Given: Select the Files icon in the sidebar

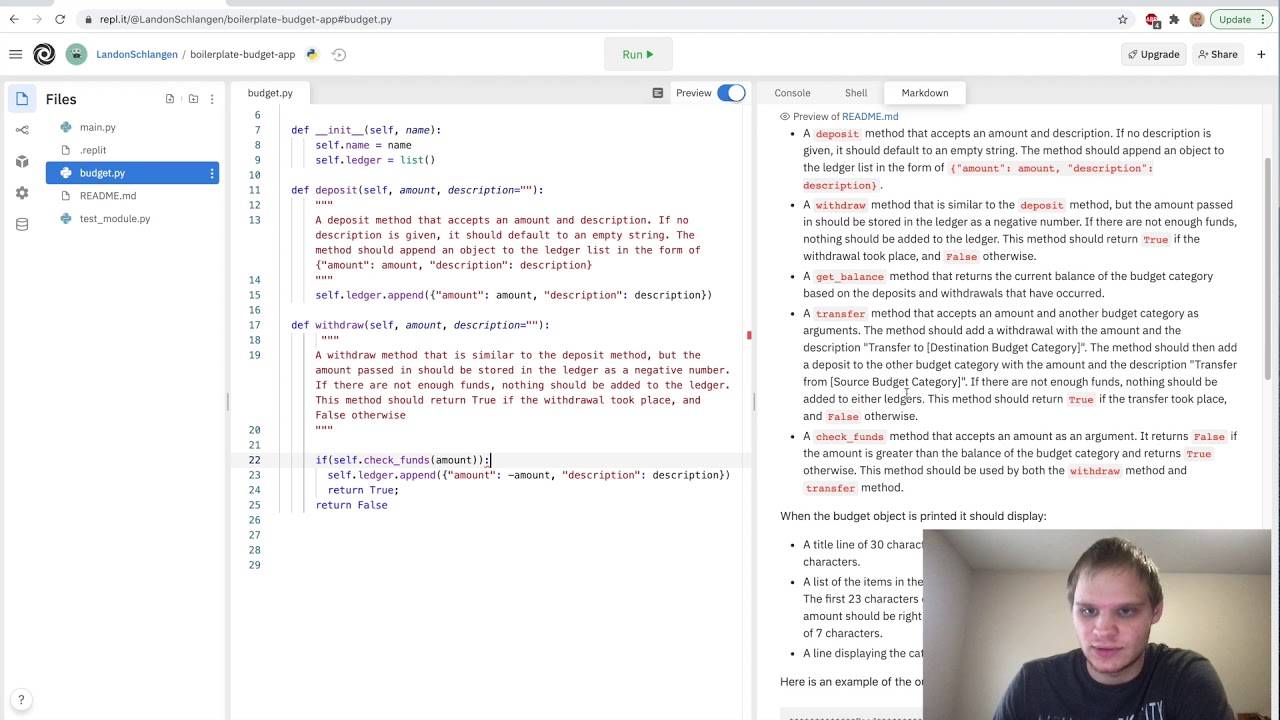Looking at the screenshot, I should [x=22, y=98].
